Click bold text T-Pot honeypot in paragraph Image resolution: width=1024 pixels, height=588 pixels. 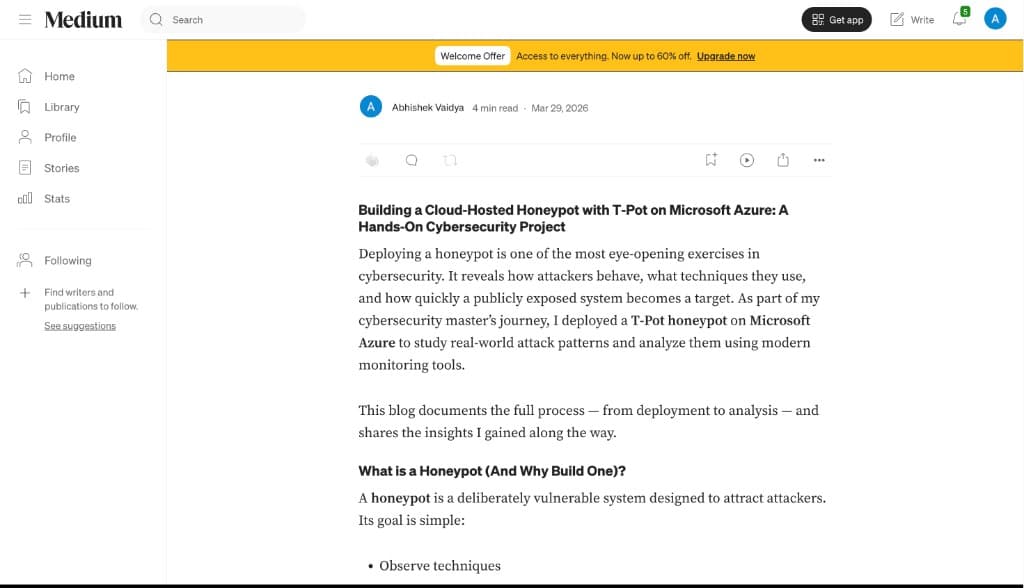pos(679,321)
